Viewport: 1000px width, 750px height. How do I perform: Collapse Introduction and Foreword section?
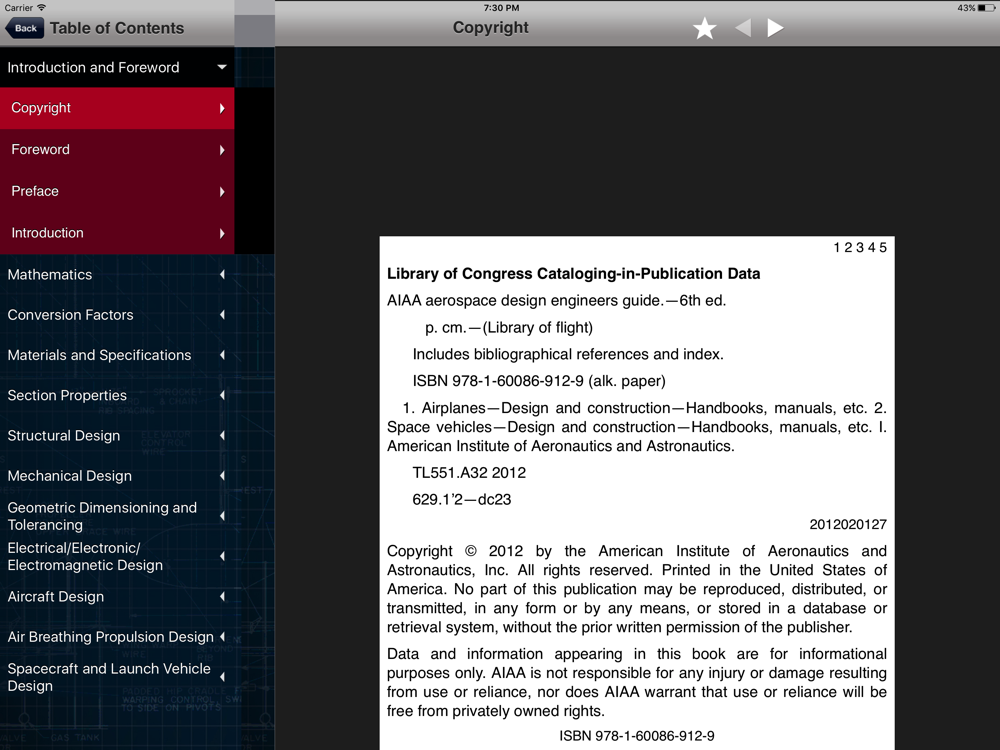pyautogui.click(x=117, y=67)
